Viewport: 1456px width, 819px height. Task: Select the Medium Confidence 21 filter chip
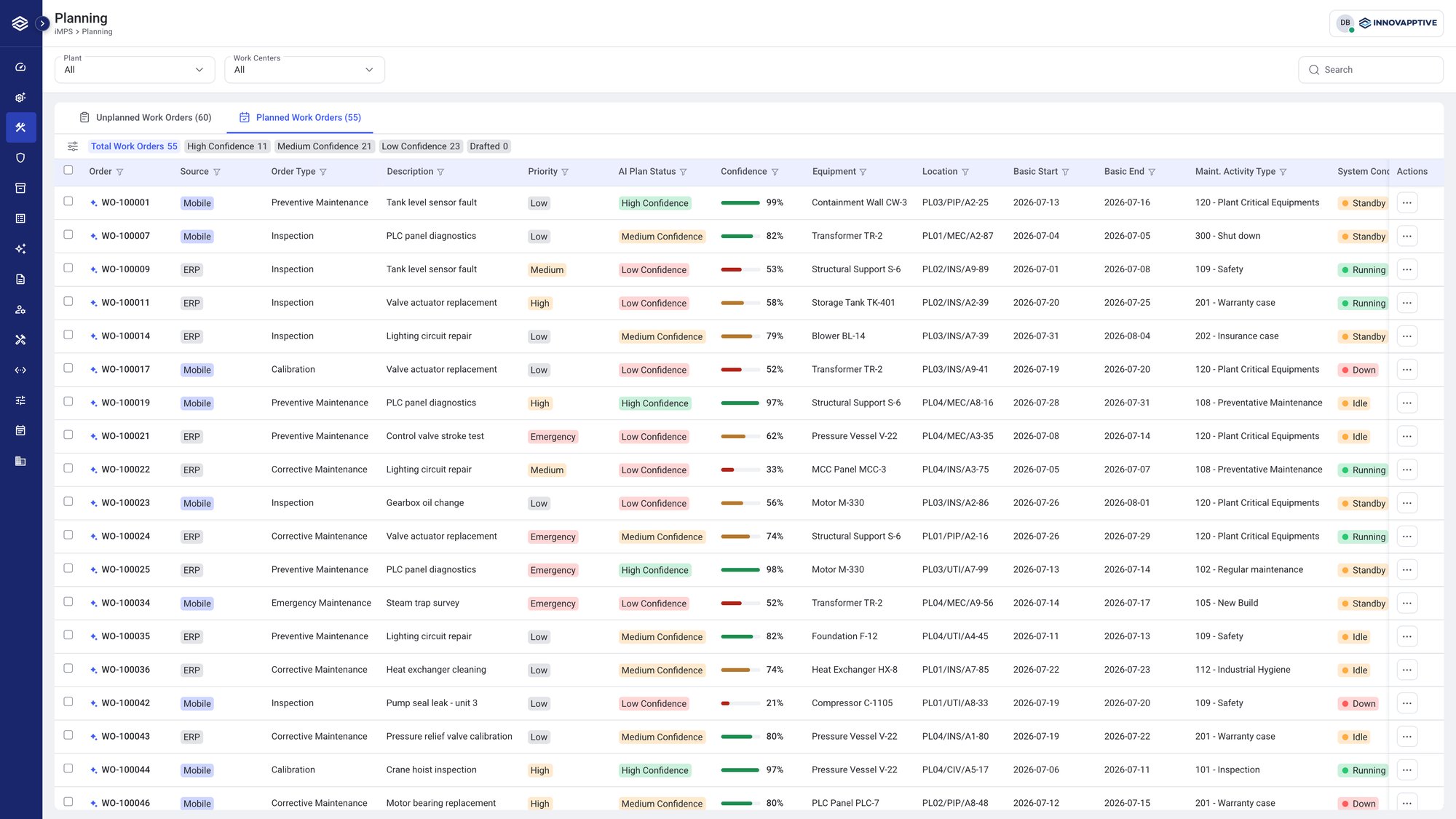[x=324, y=146]
